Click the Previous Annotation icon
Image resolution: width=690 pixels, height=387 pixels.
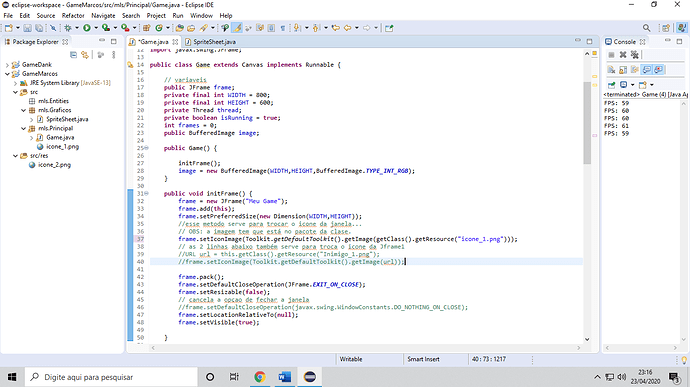pyautogui.click(x=316, y=28)
